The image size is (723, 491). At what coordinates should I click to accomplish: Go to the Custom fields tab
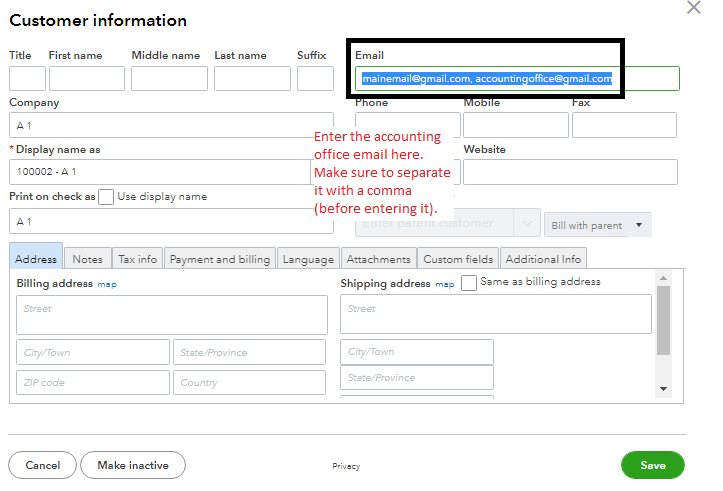[x=458, y=259]
